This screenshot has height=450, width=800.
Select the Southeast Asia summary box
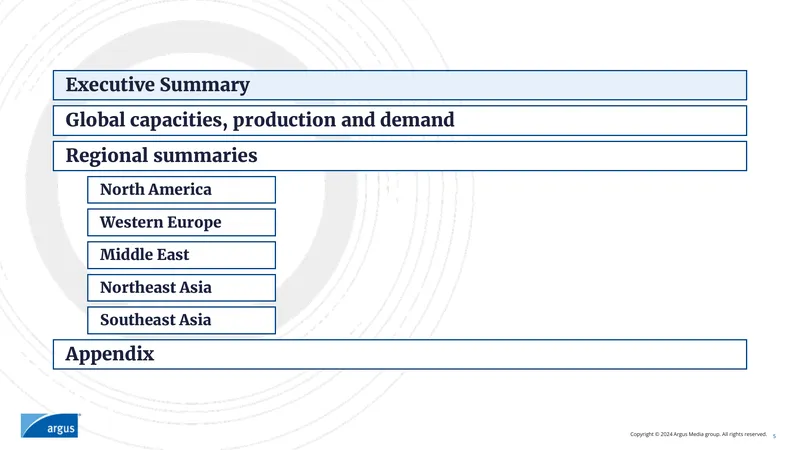pyautogui.click(x=181, y=320)
